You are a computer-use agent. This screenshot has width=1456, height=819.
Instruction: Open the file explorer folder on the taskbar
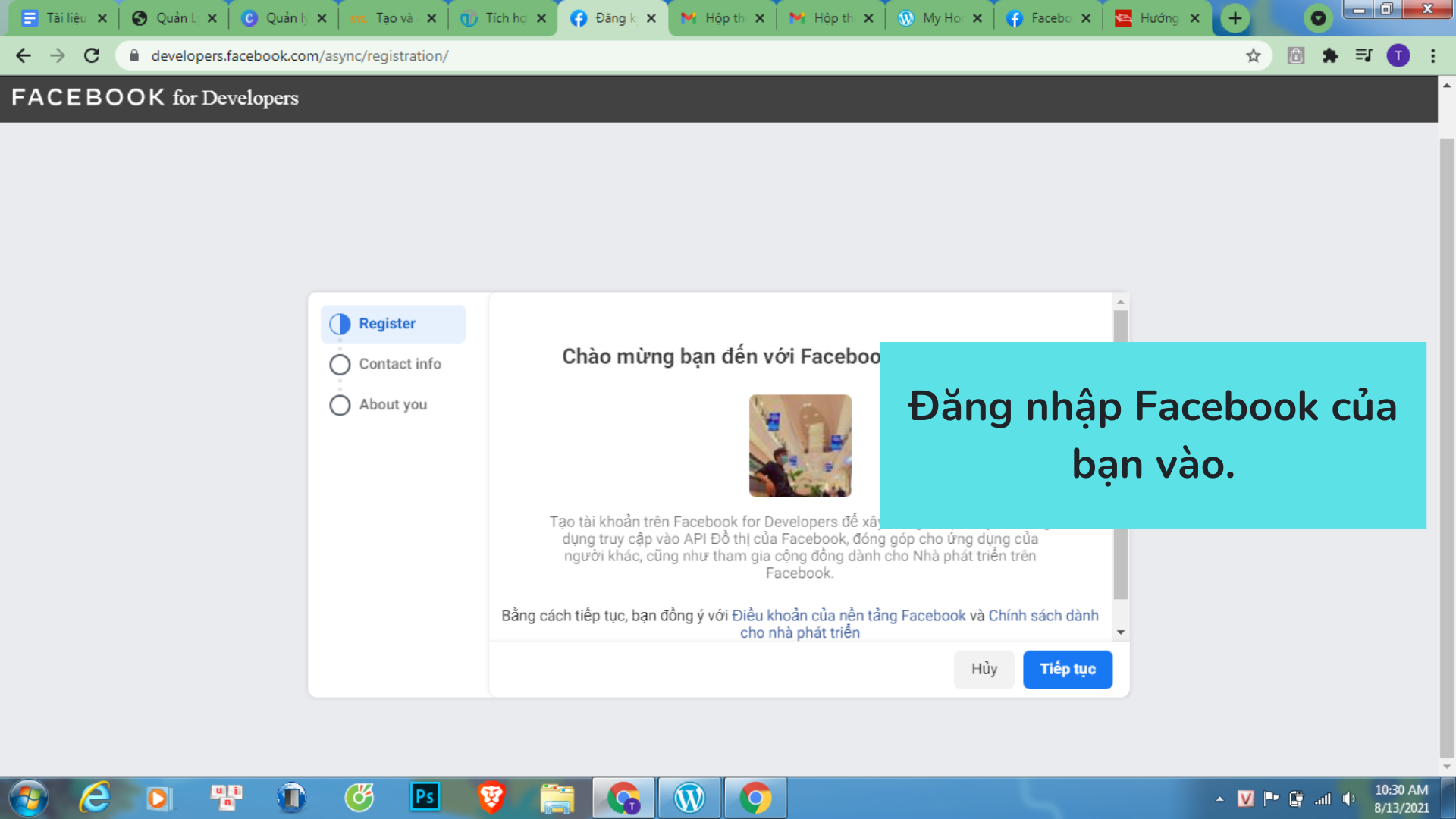pyautogui.click(x=557, y=798)
